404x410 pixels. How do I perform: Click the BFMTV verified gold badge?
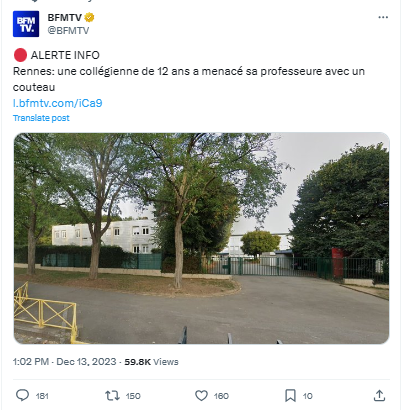pyautogui.click(x=89, y=17)
